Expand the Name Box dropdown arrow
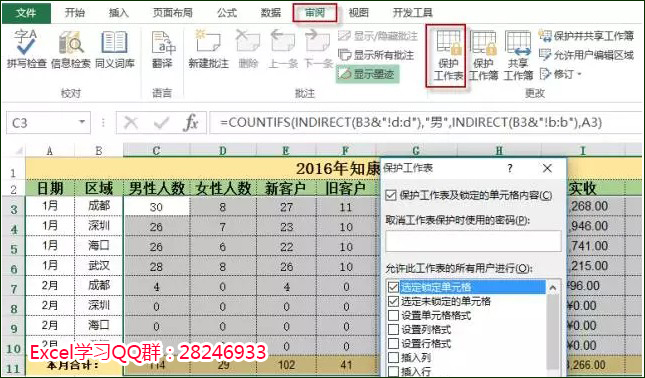This screenshot has height=378, width=645. tap(82, 122)
